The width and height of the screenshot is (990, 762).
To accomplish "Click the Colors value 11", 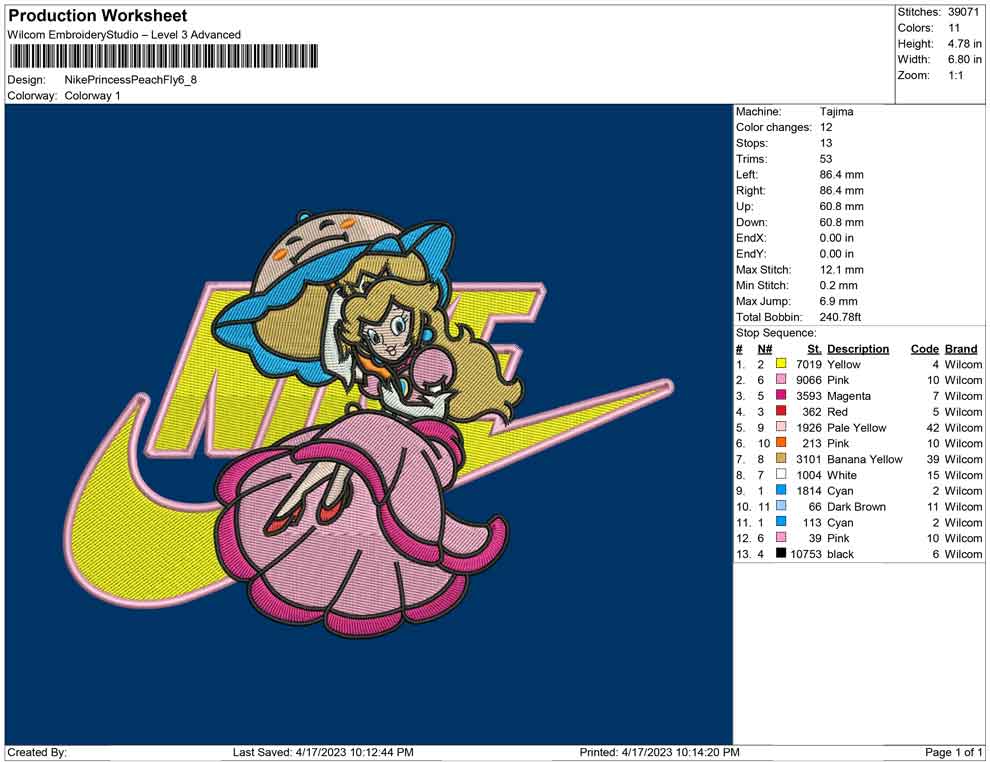I will 954,28.
